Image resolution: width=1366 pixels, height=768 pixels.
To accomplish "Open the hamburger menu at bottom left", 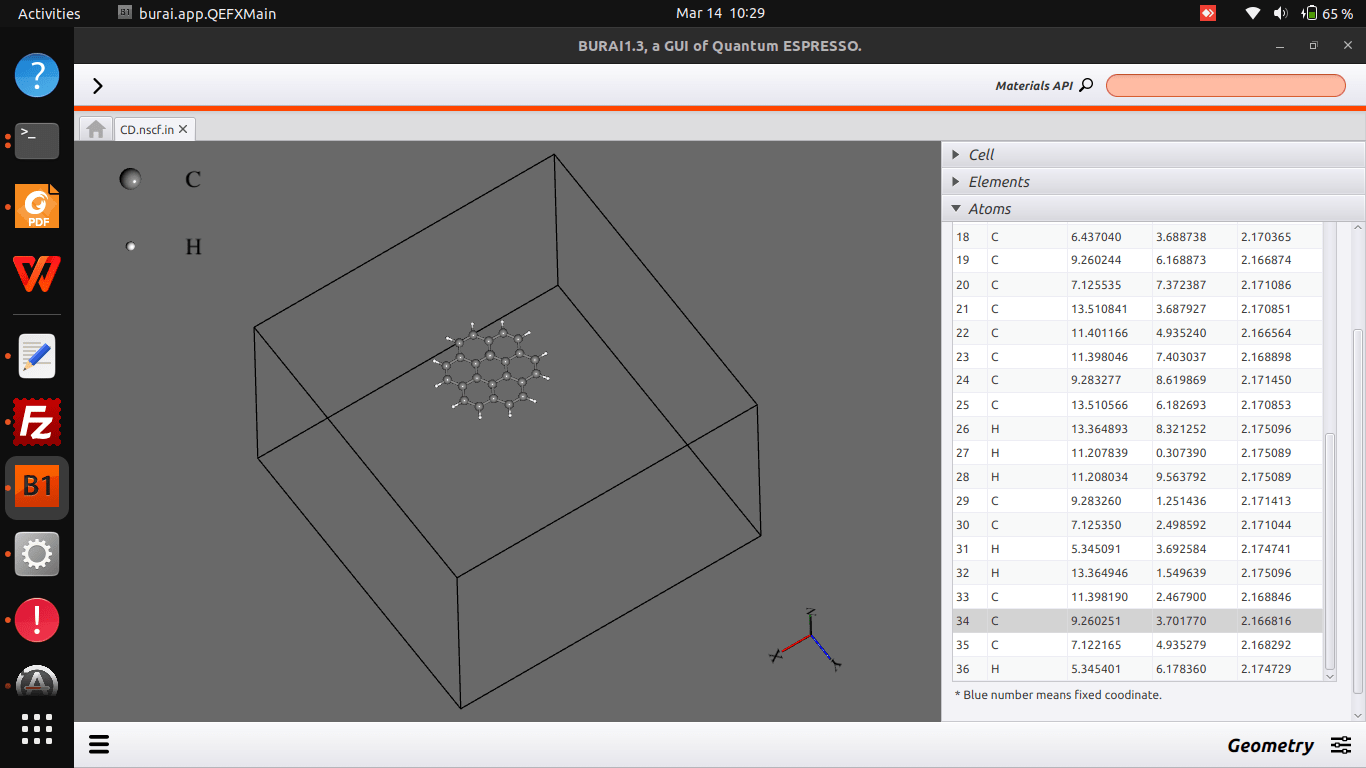I will [98, 744].
